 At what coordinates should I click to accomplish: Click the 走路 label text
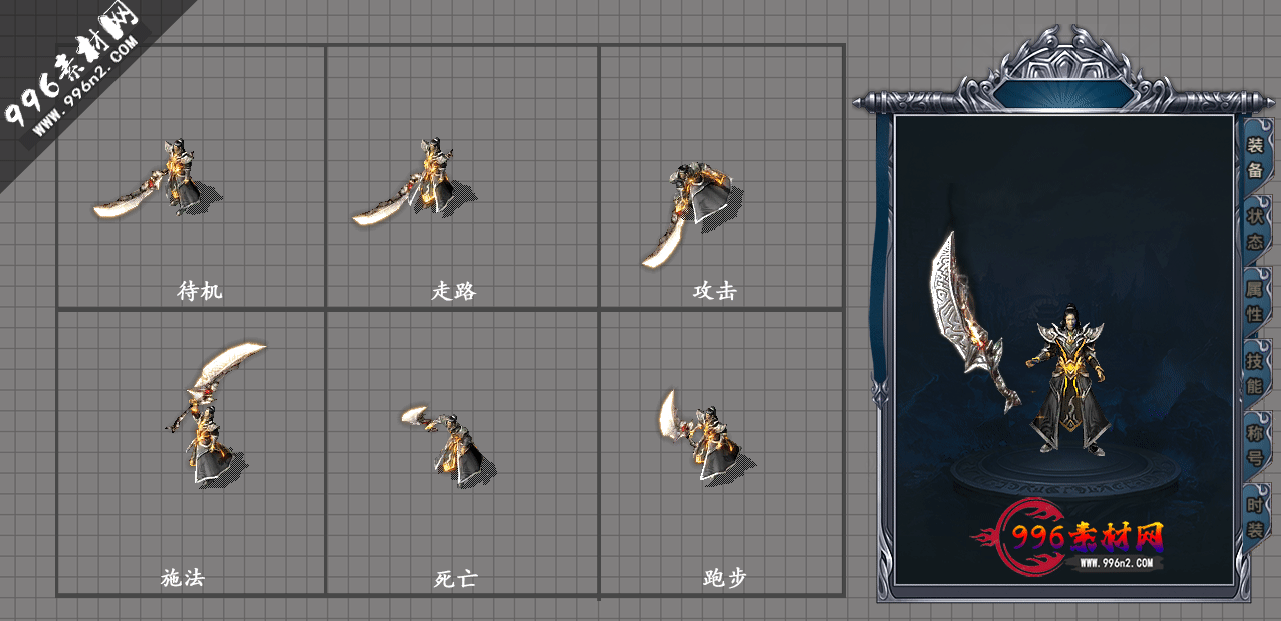click(x=454, y=291)
